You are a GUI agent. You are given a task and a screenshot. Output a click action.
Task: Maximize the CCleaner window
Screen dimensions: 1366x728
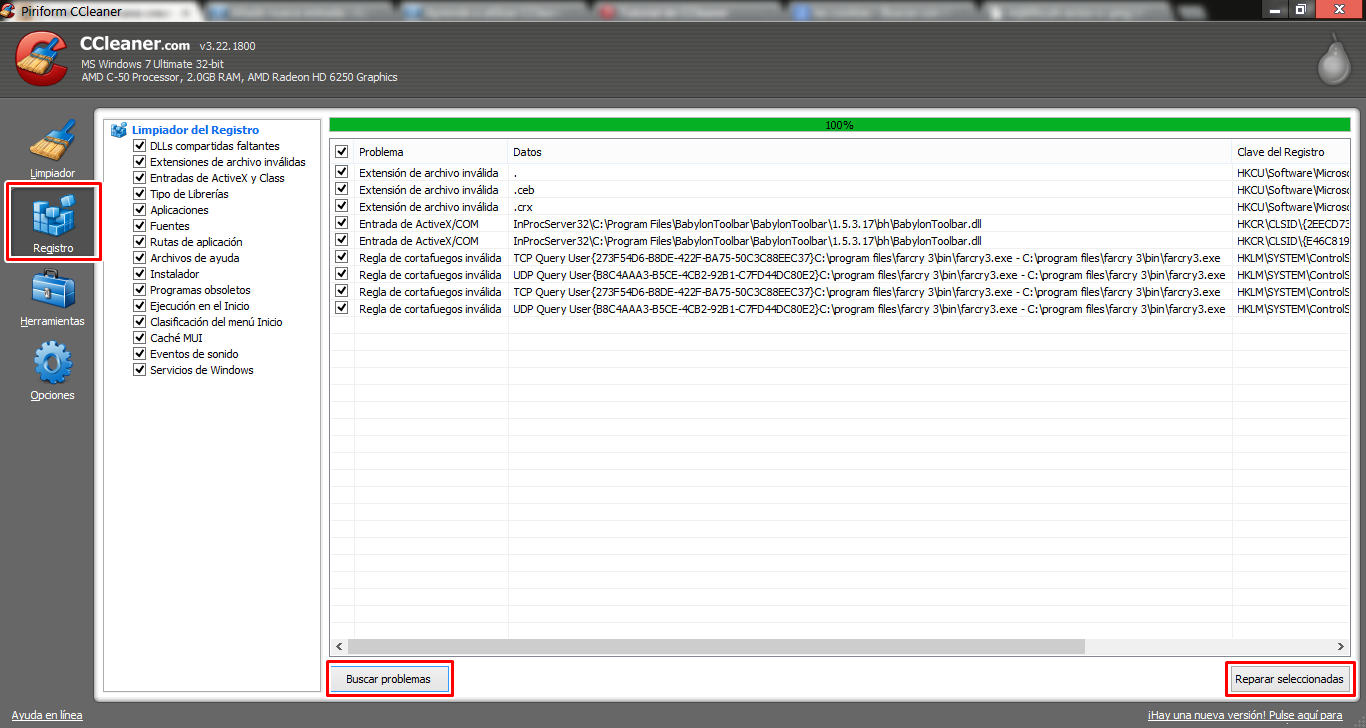1300,9
